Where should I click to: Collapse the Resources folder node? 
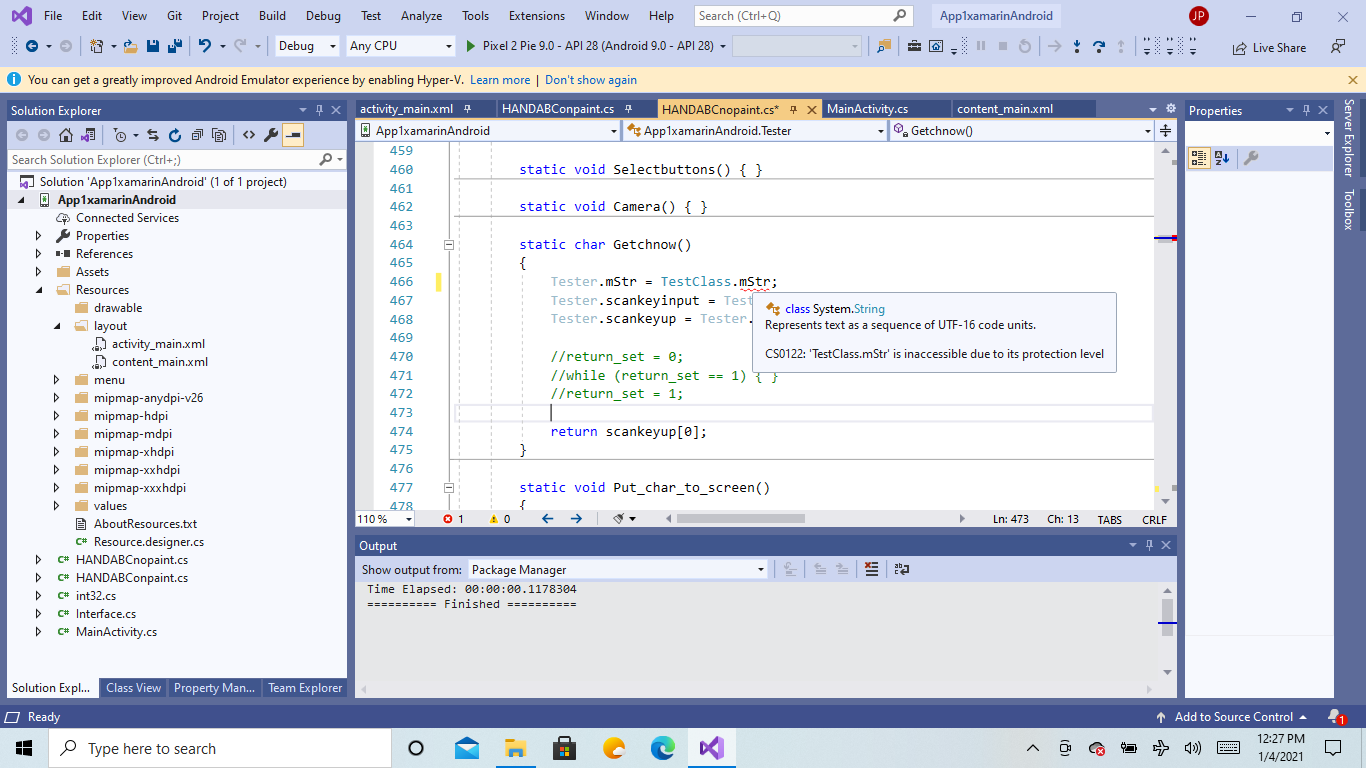39,290
